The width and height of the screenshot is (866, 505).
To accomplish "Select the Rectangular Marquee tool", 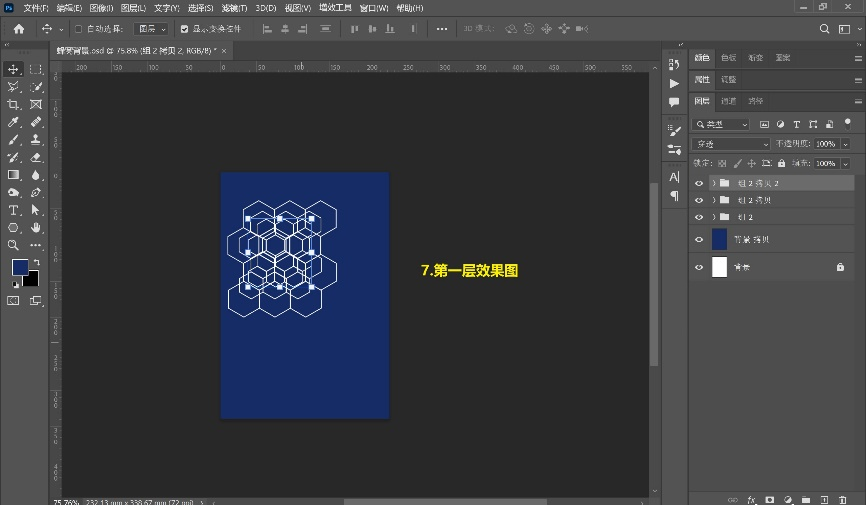I will 36,69.
